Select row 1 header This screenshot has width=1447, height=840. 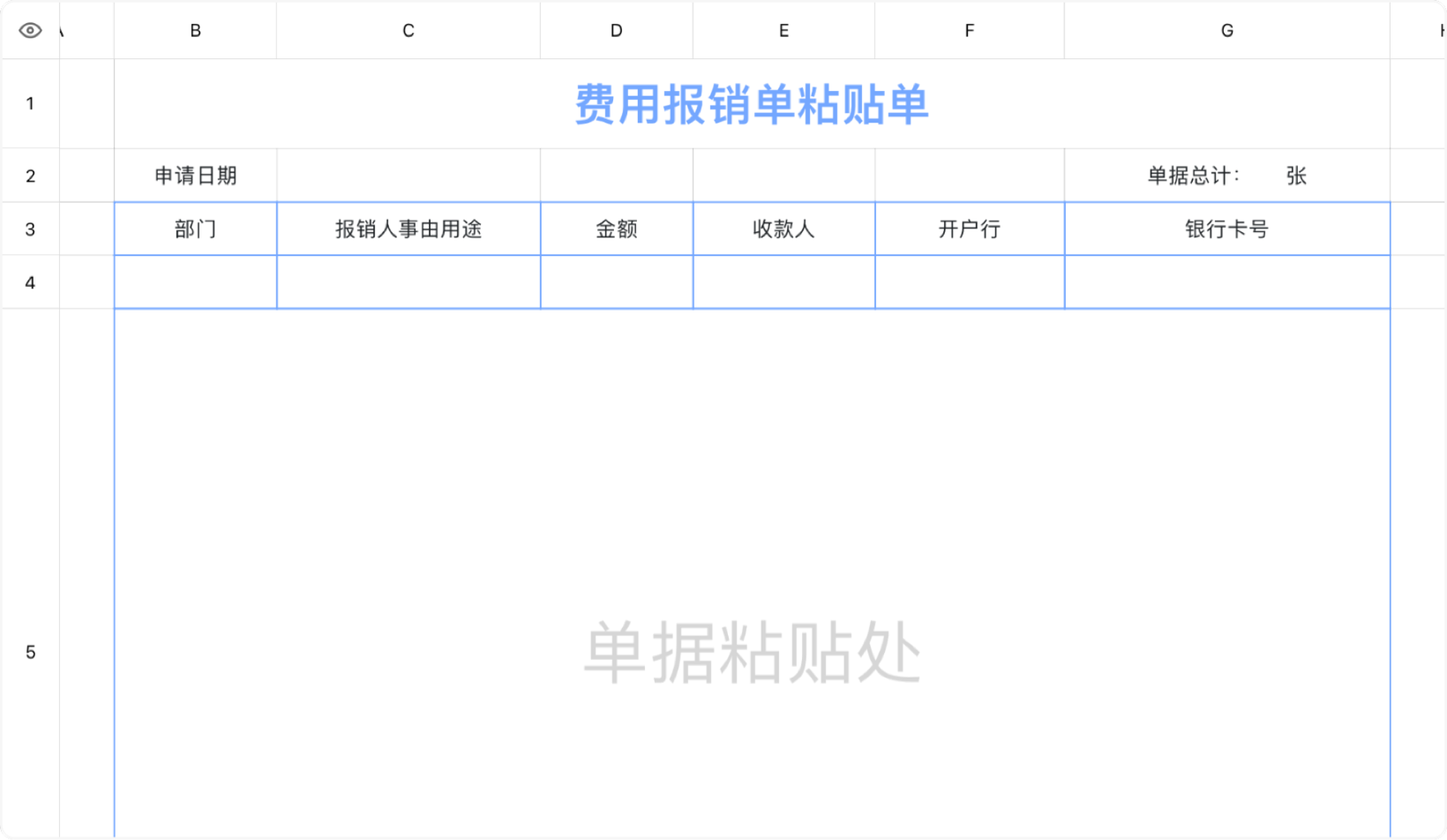(x=30, y=103)
